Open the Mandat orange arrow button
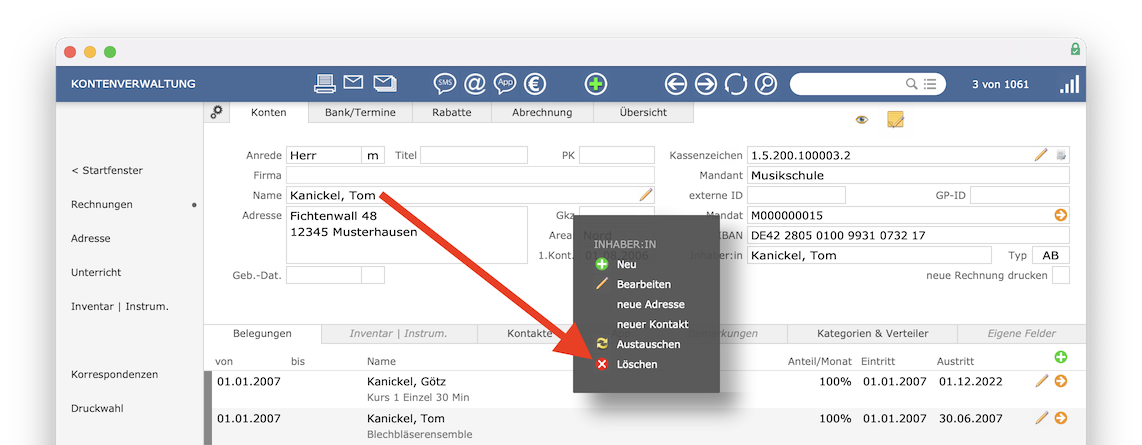This screenshot has height=445, width=1142. click(1060, 215)
